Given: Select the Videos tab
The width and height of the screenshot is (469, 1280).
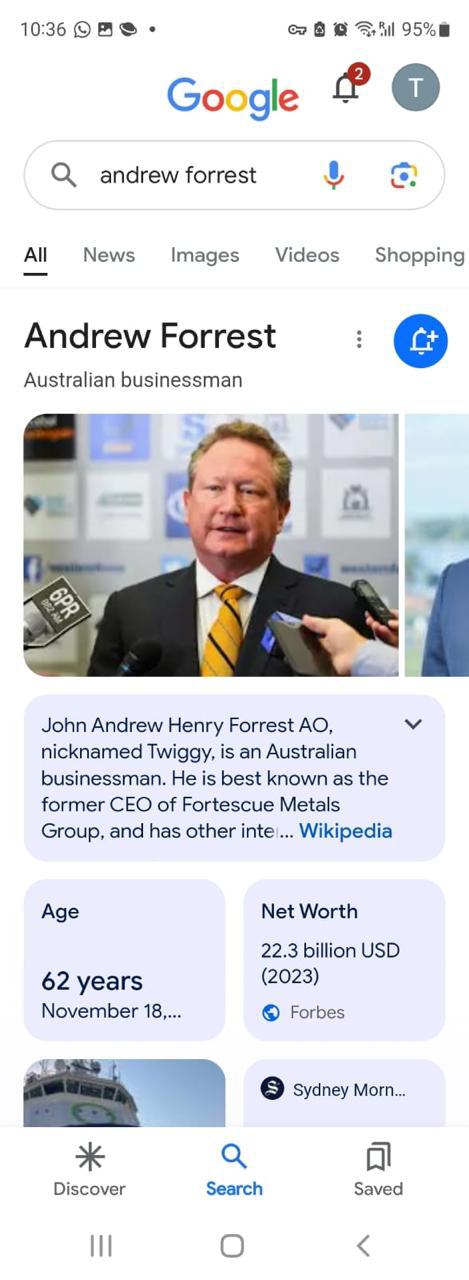Looking at the screenshot, I should (x=307, y=255).
